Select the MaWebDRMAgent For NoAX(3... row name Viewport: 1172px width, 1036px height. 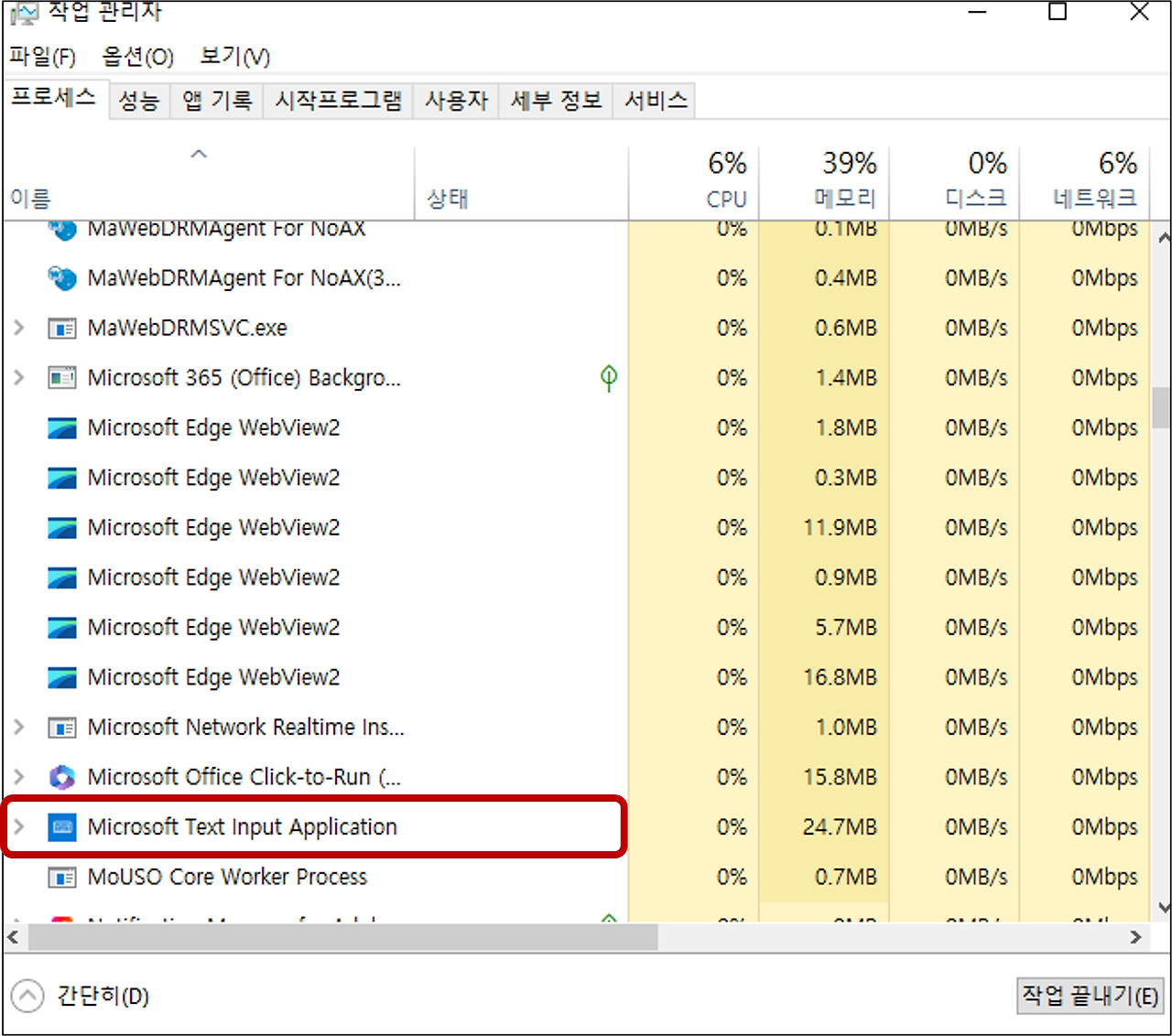click(244, 277)
